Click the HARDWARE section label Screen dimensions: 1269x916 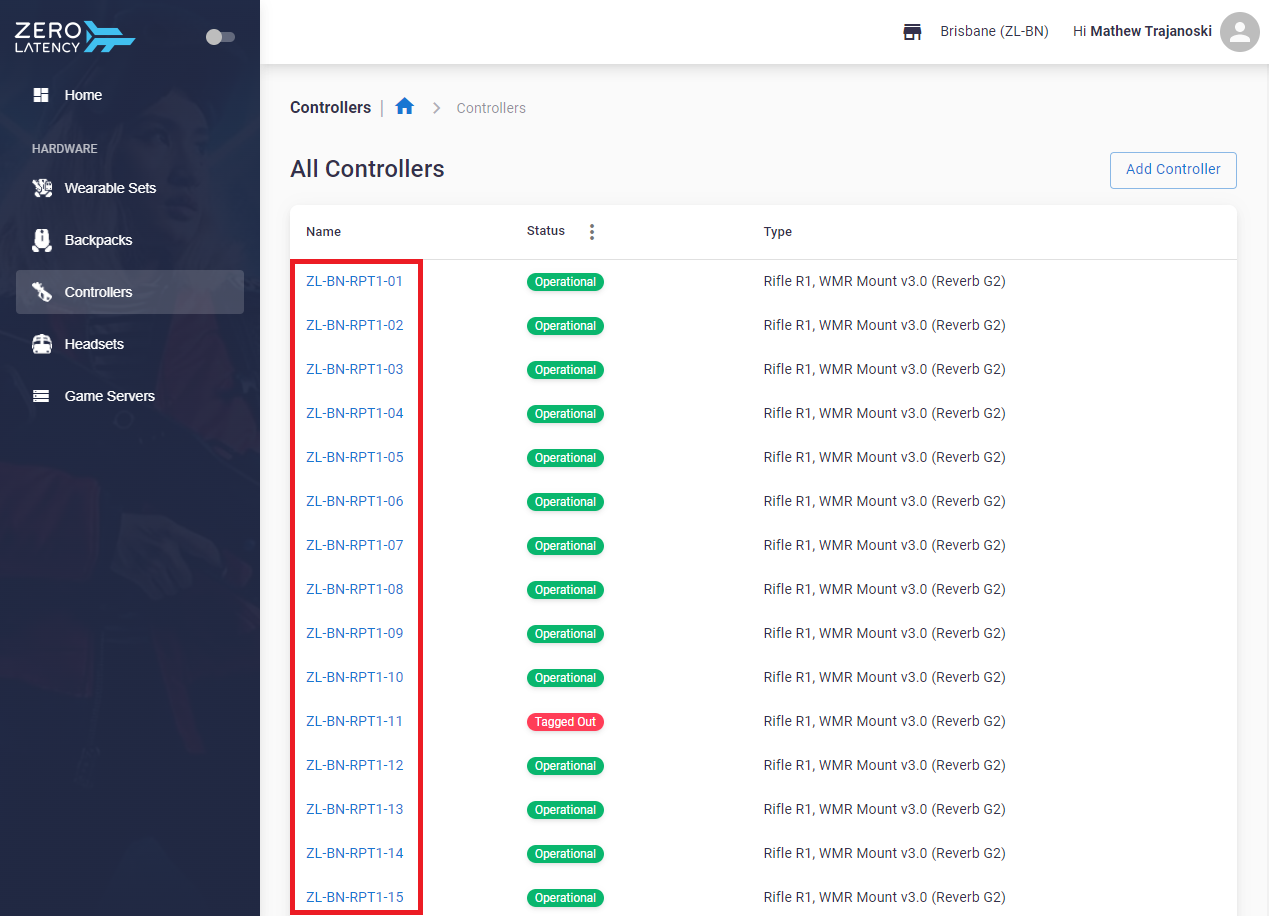(x=65, y=149)
